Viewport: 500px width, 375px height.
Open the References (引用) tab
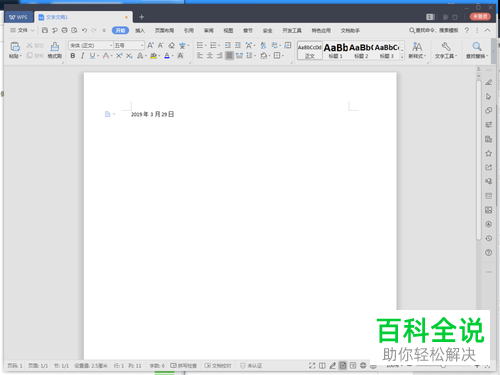click(189, 30)
